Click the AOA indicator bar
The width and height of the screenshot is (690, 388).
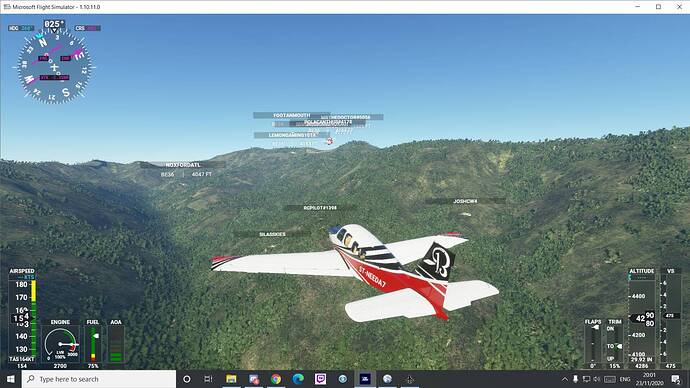click(116, 344)
